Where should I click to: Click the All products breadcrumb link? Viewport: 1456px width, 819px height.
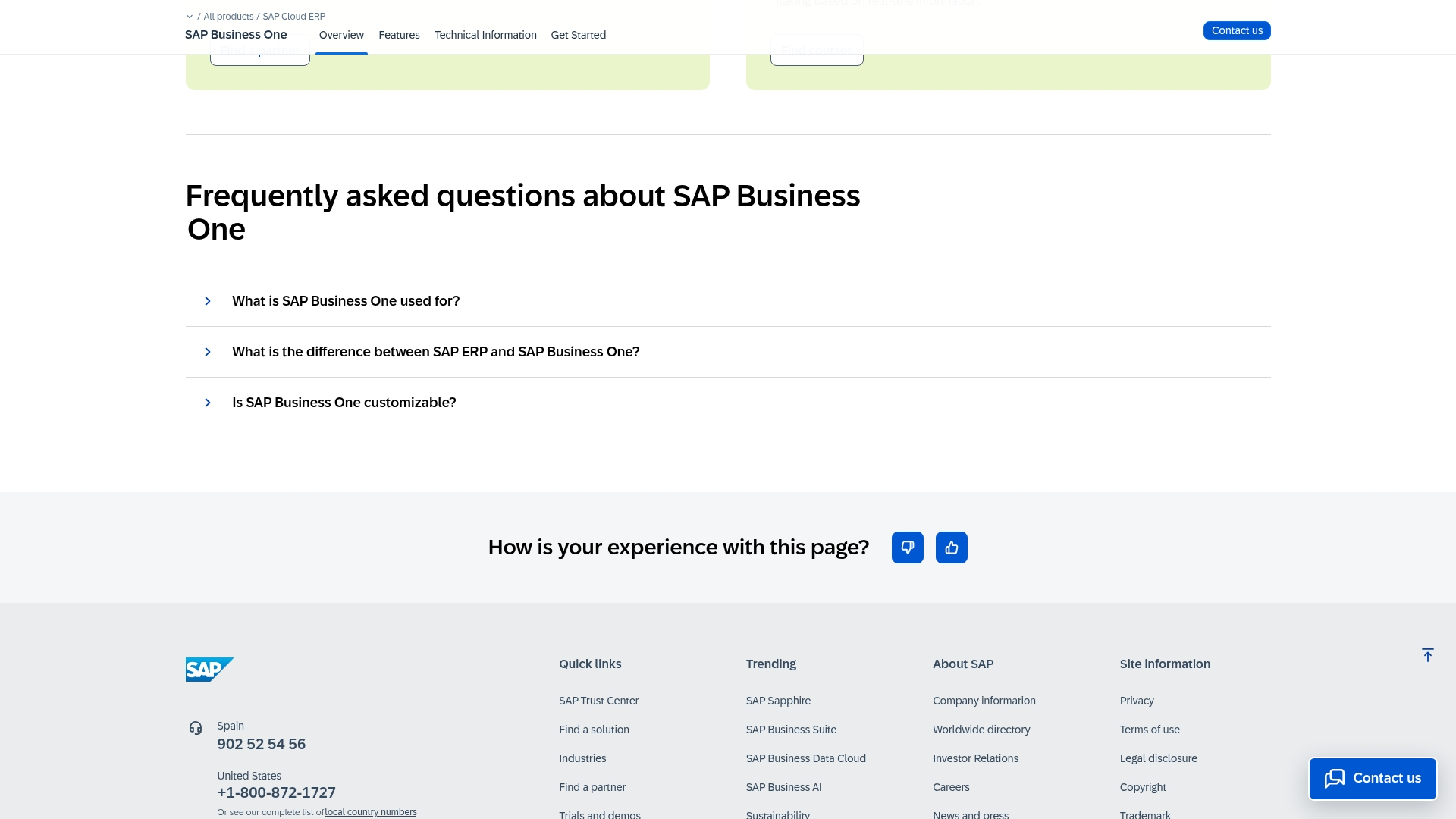pos(228,17)
